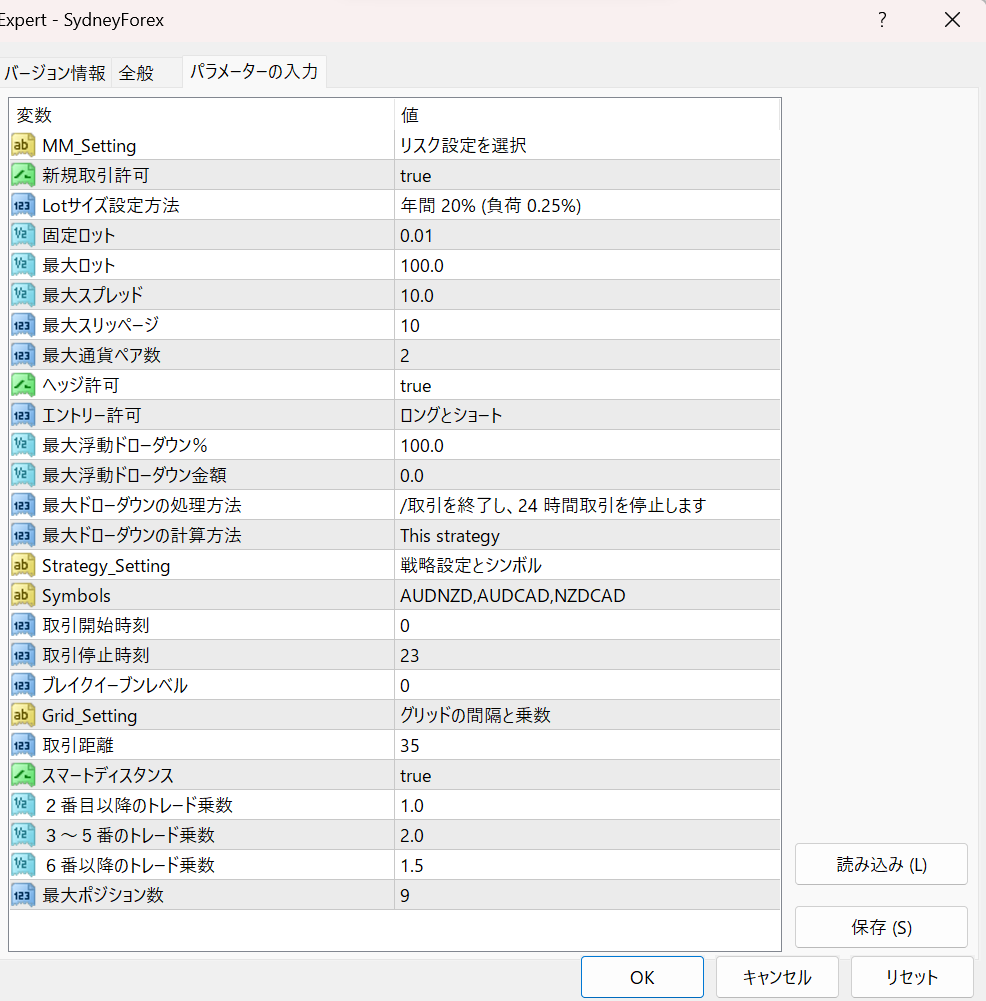Click the double icon beside 最大浮動ドローダウン%

click(x=22, y=445)
